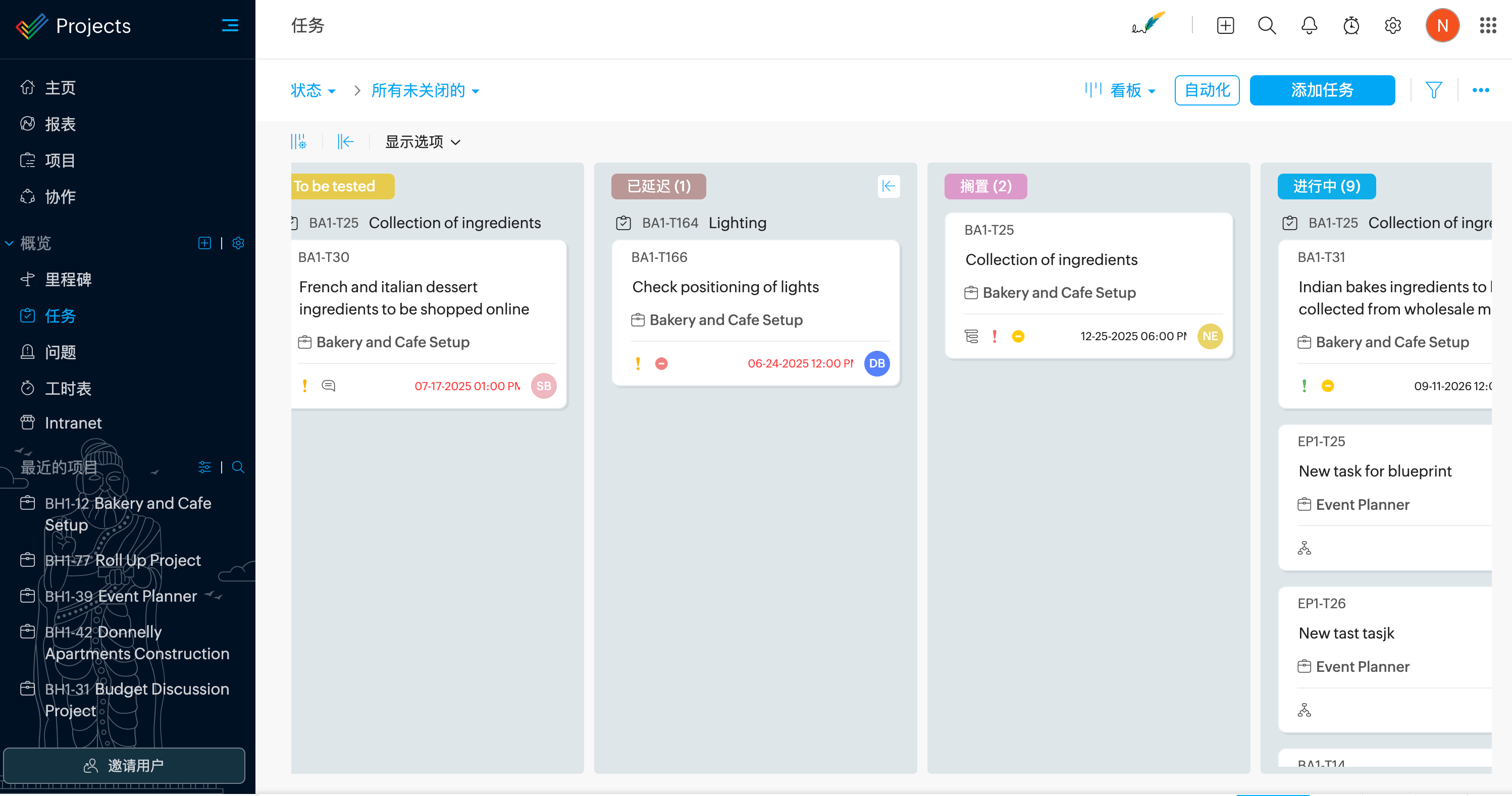
Task: Open the filter funnel icon
Action: click(x=1433, y=90)
